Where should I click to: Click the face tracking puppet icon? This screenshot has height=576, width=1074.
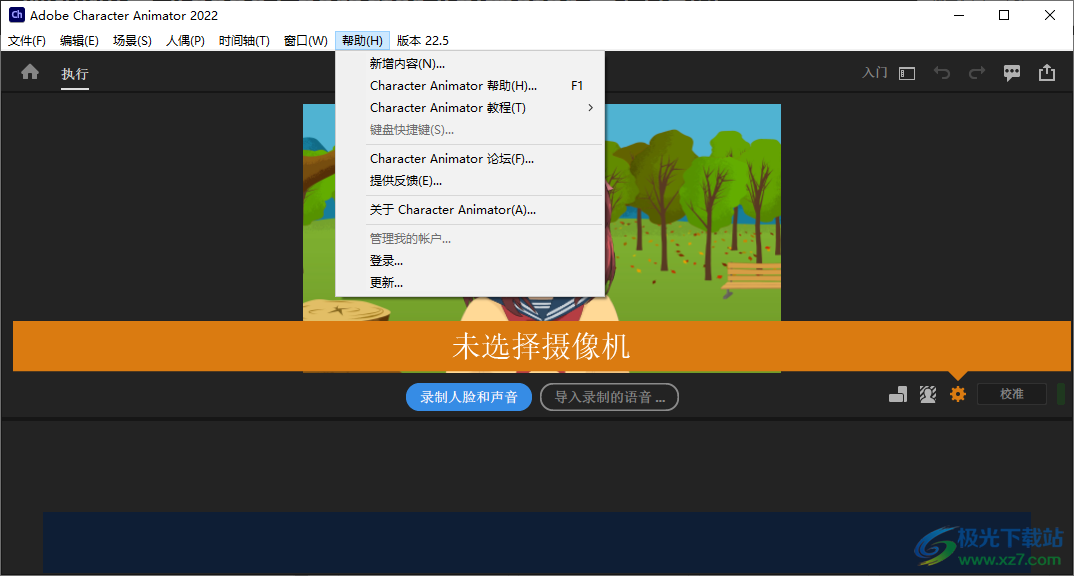[x=927, y=394]
